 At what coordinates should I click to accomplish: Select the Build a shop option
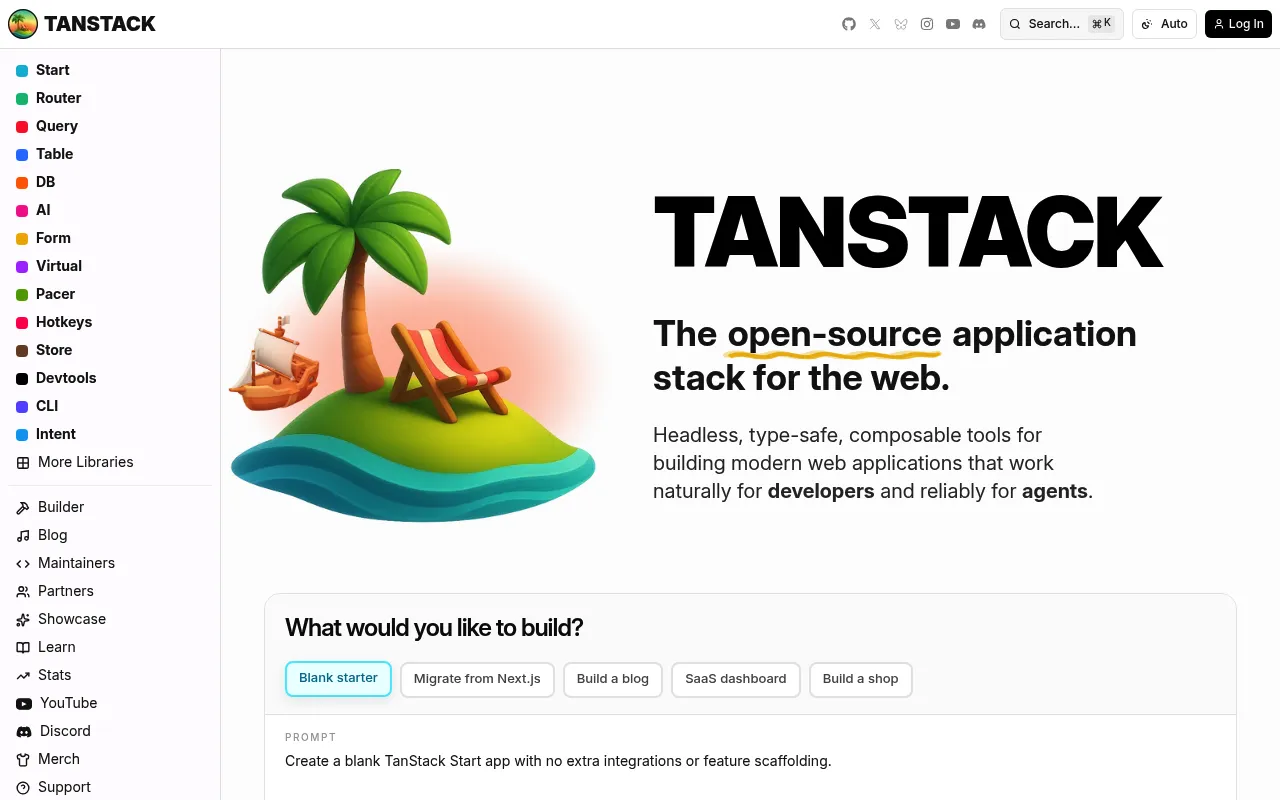(x=861, y=679)
